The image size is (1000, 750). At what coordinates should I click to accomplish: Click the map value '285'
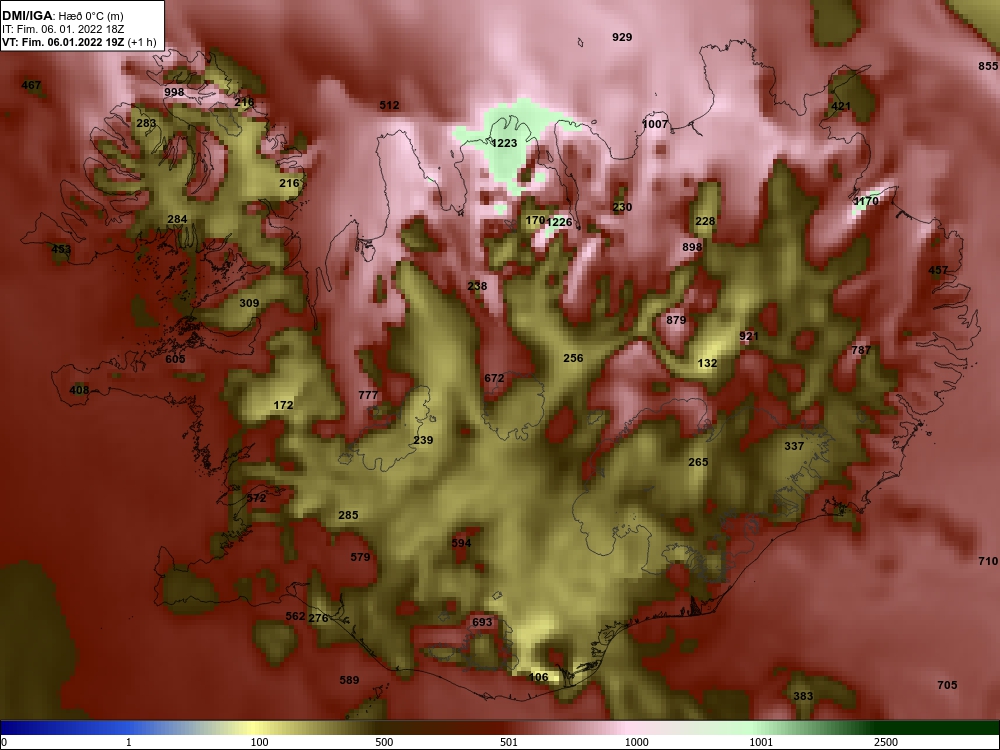tap(348, 515)
